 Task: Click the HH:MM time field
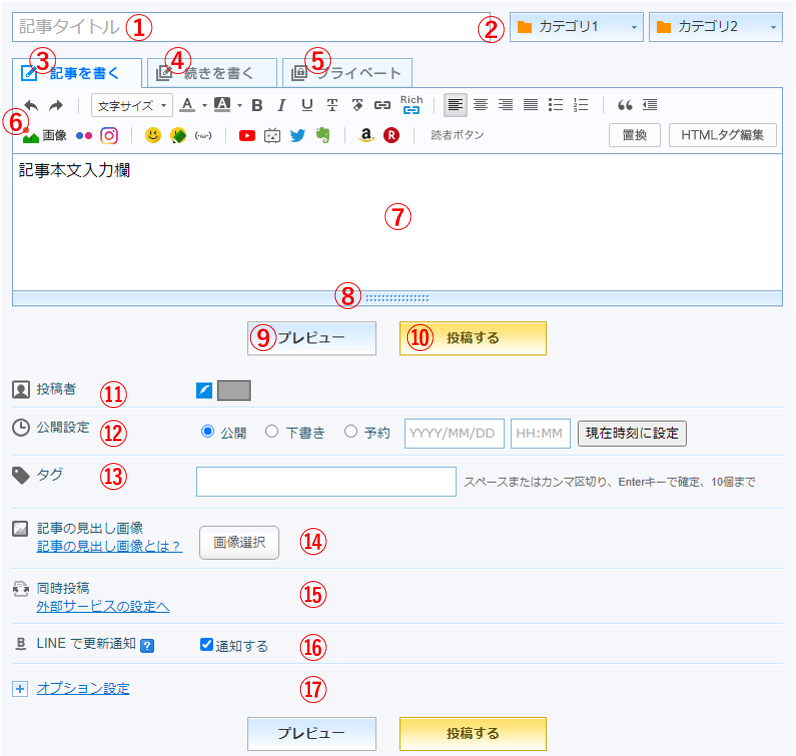pyautogui.click(x=541, y=433)
